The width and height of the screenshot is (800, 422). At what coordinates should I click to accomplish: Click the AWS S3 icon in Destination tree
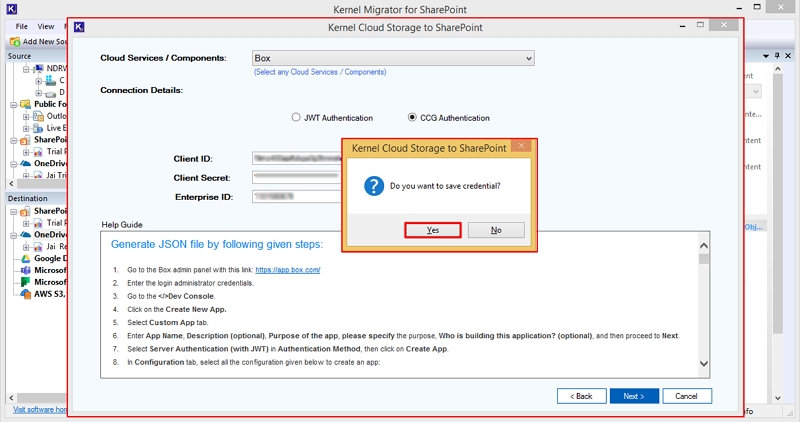pos(26,294)
